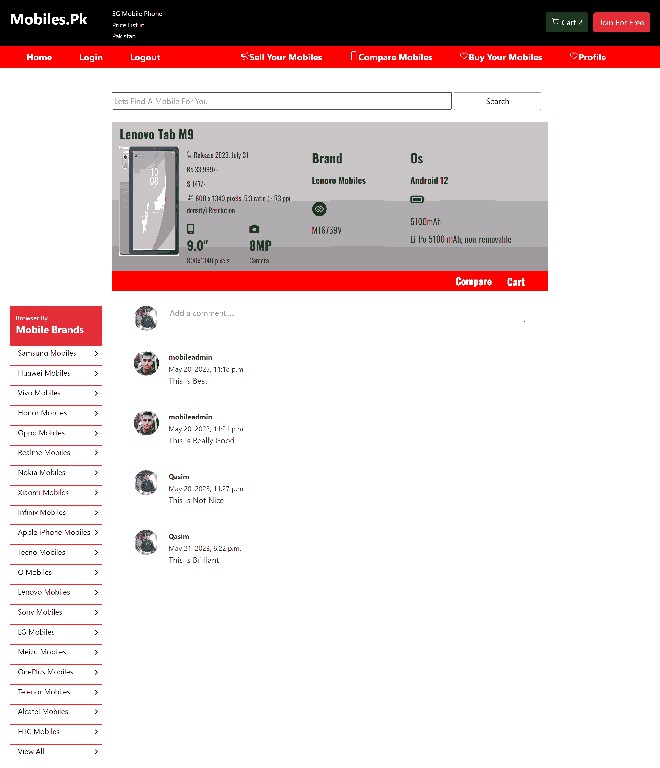660x768 pixels.
Task: Click Cart on the product card
Action: pos(516,282)
